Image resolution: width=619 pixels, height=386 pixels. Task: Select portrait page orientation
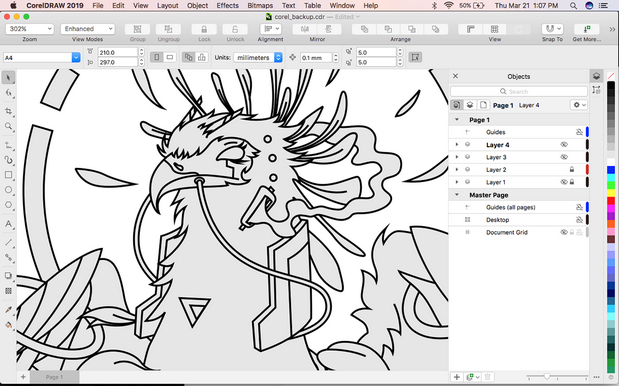(157, 57)
